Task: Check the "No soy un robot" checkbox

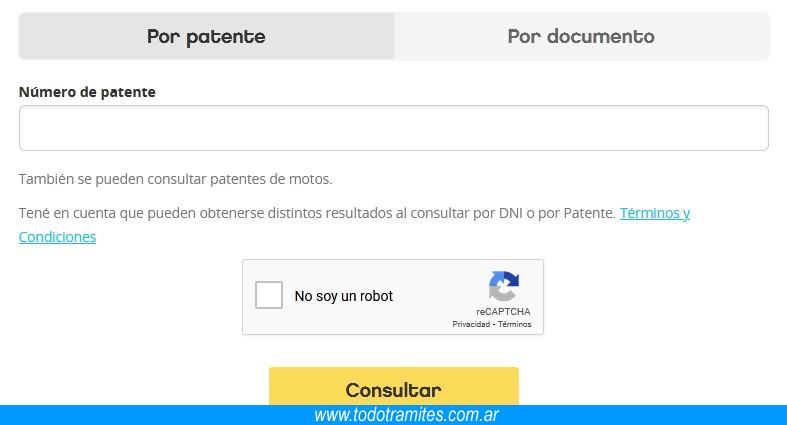Action: (269, 296)
